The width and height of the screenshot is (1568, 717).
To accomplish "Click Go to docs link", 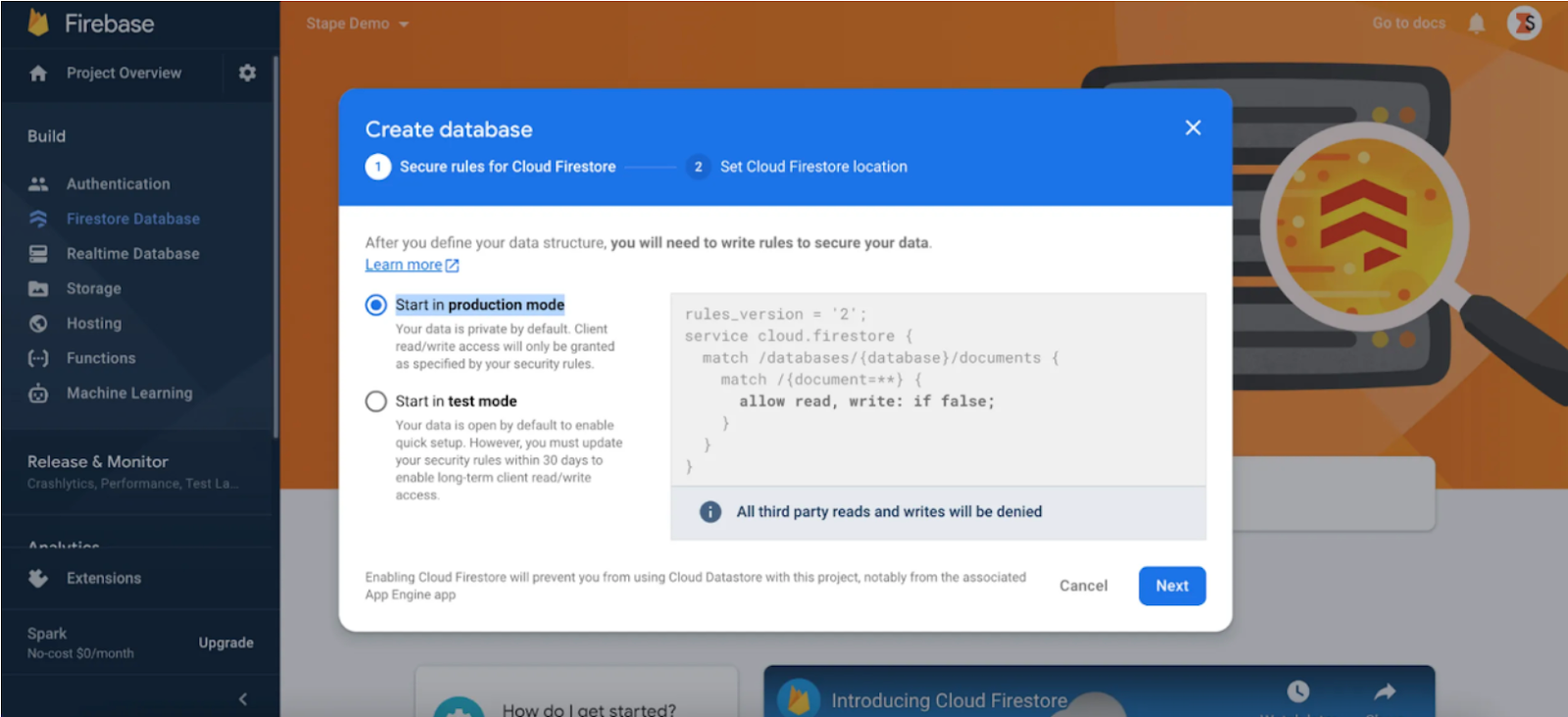I will coord(1408,24).
